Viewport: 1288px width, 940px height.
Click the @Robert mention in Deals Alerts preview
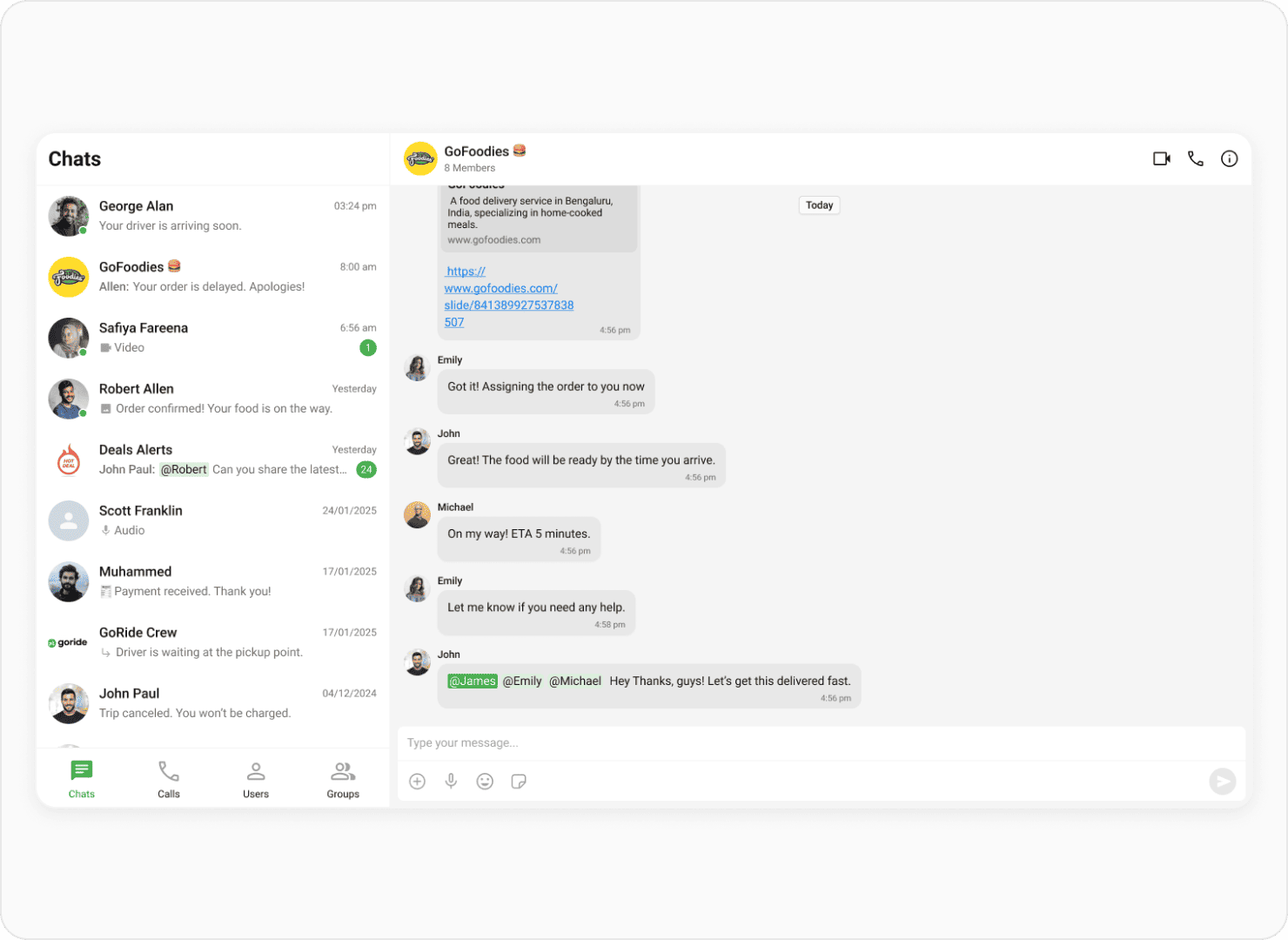click(x=184, y=469)
